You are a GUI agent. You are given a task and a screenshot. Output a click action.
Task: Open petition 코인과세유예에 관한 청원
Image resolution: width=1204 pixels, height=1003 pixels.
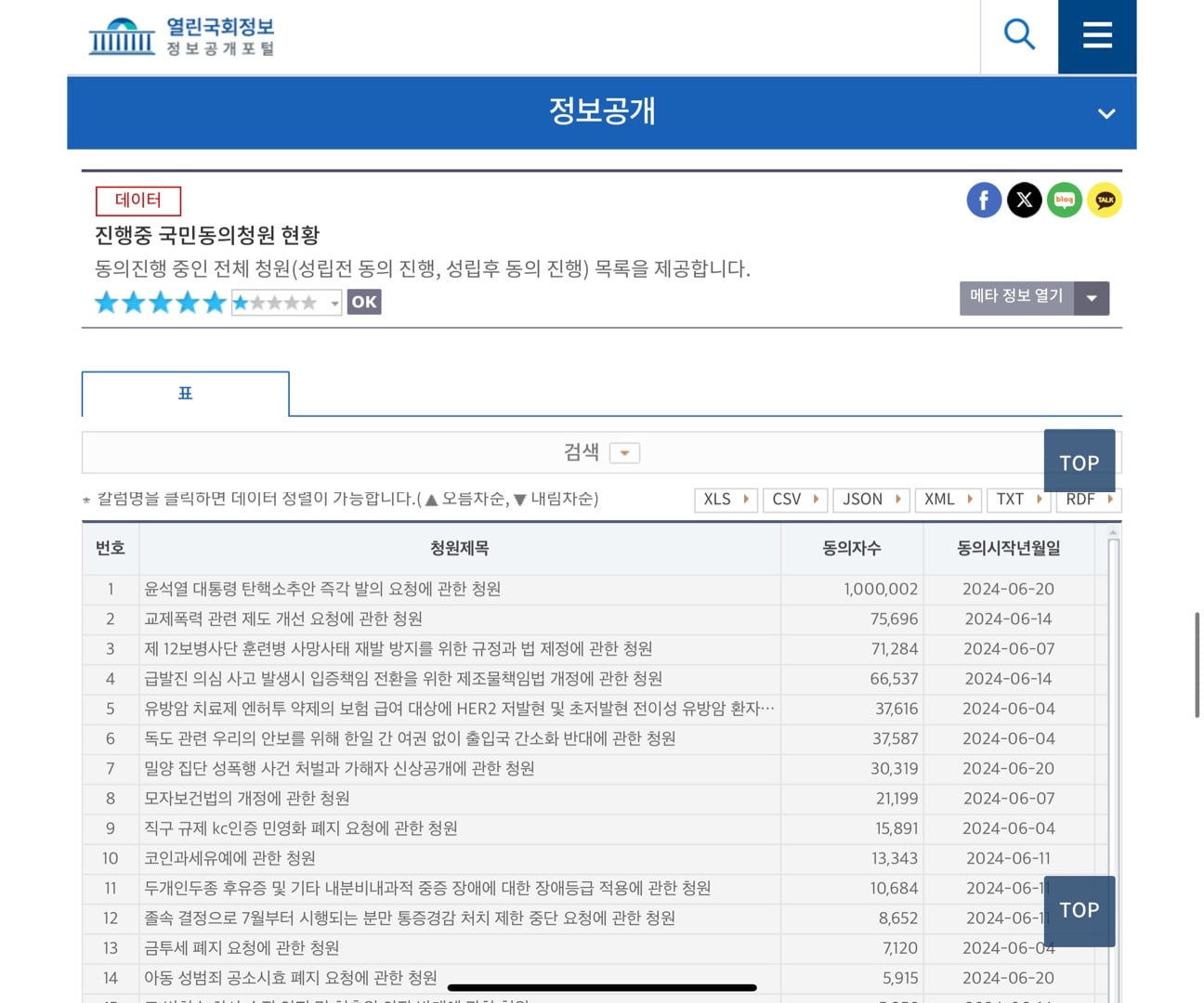tap(229, 858)
